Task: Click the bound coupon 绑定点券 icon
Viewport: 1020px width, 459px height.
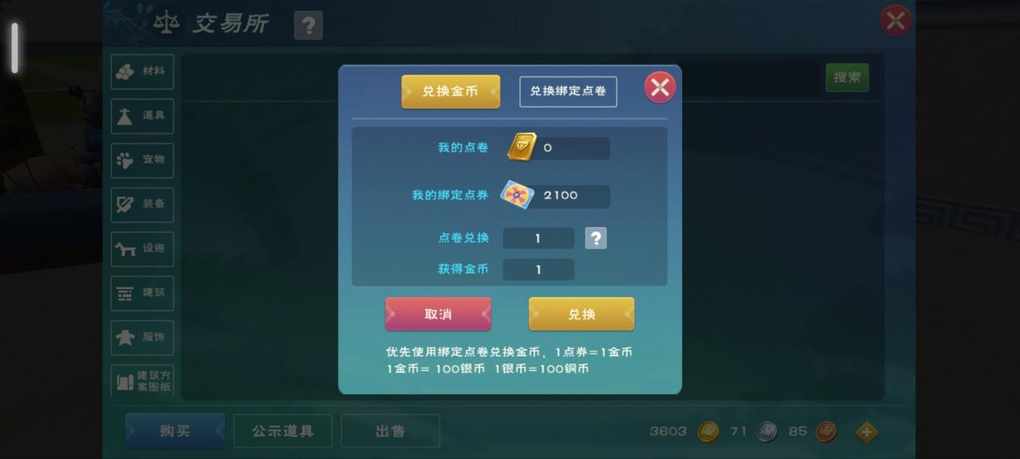Action: 517,194
